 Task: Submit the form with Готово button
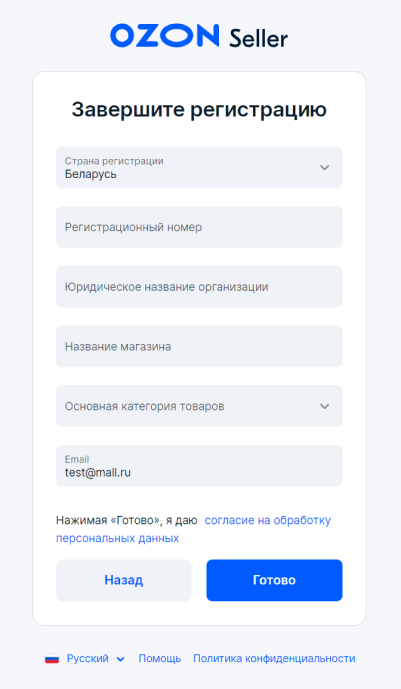pos(275,580)
